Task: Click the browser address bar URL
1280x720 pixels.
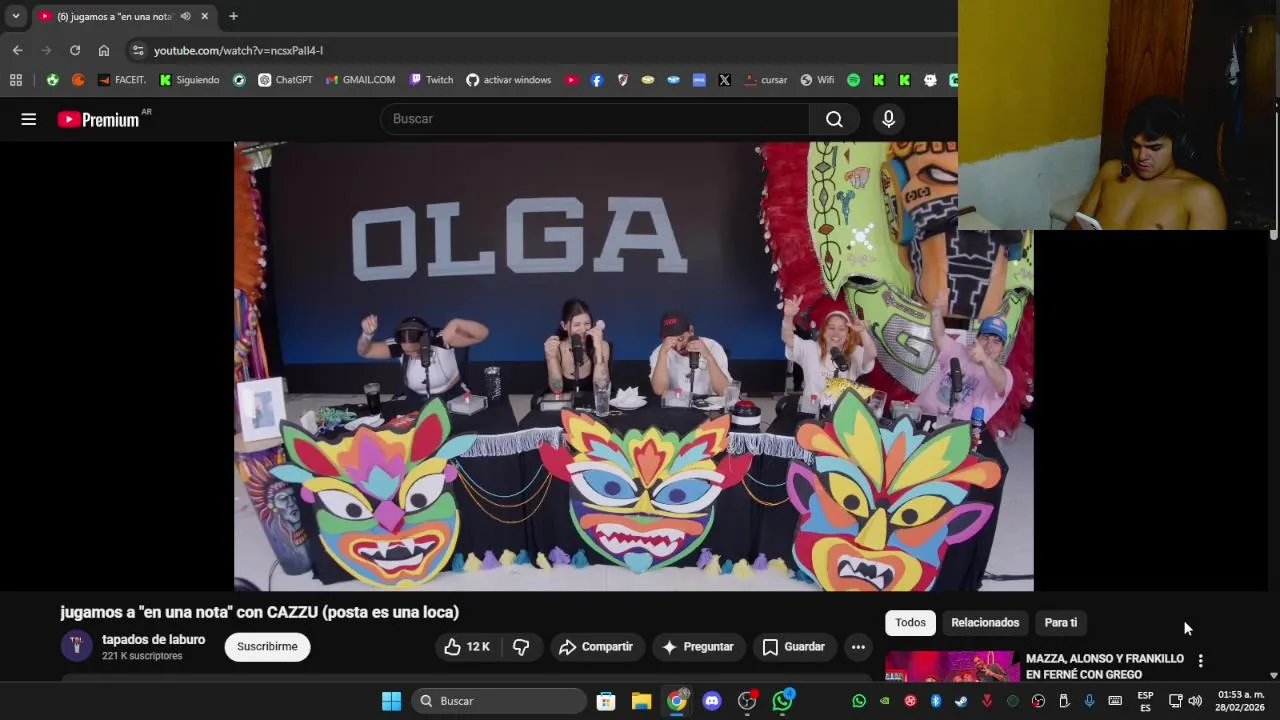Action: coord(238,50)
